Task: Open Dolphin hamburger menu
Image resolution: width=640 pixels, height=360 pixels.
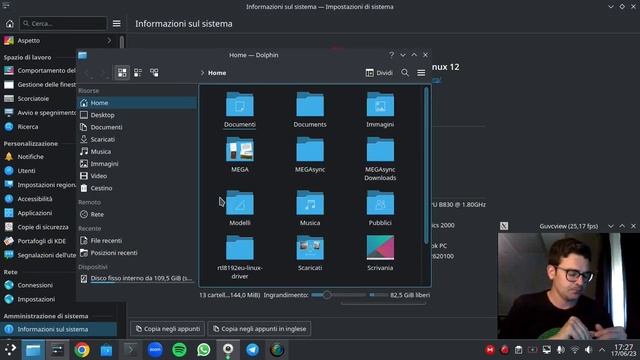Action: tap(421, 73)
